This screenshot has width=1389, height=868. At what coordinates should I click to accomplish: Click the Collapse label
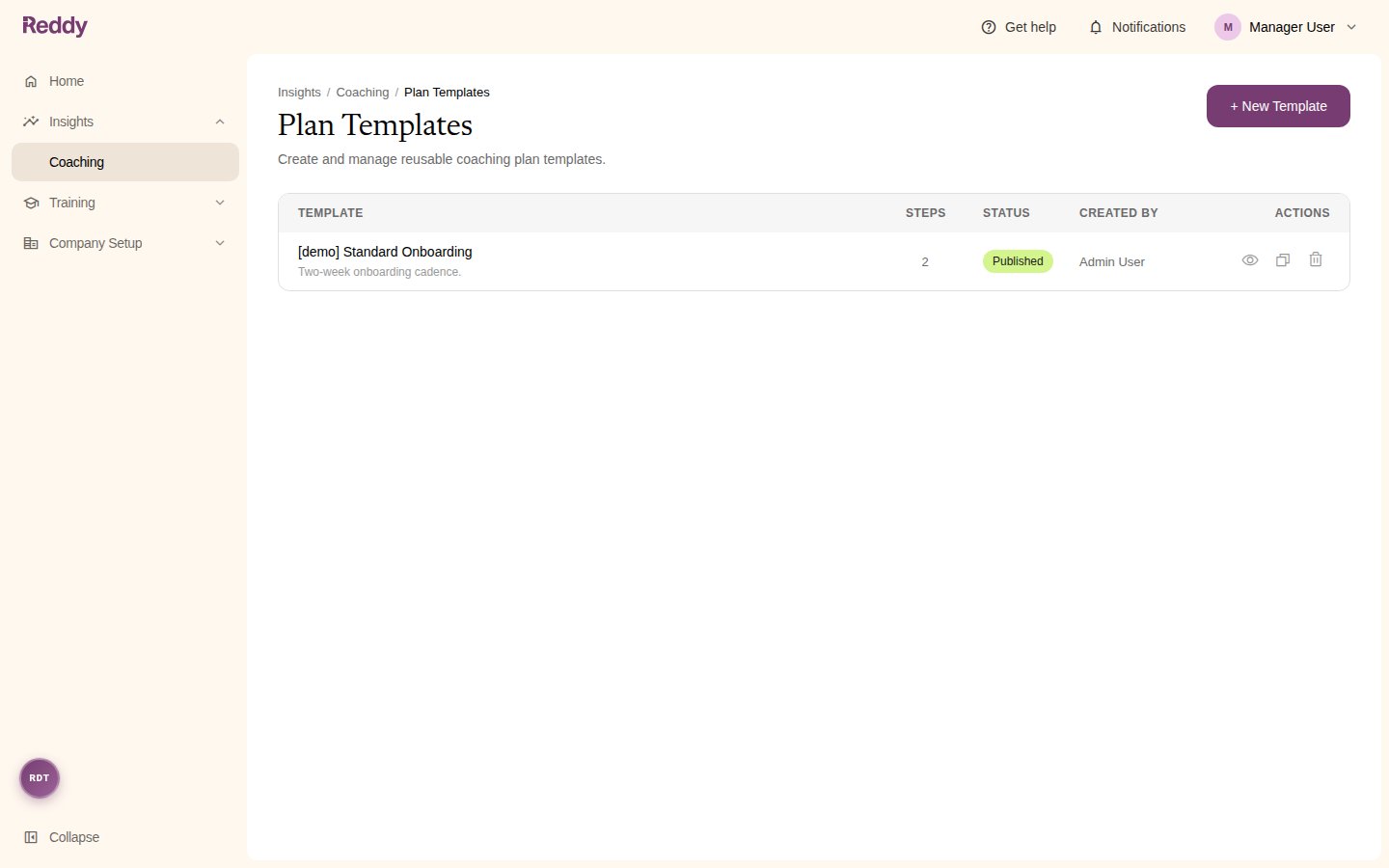point(74,837)
